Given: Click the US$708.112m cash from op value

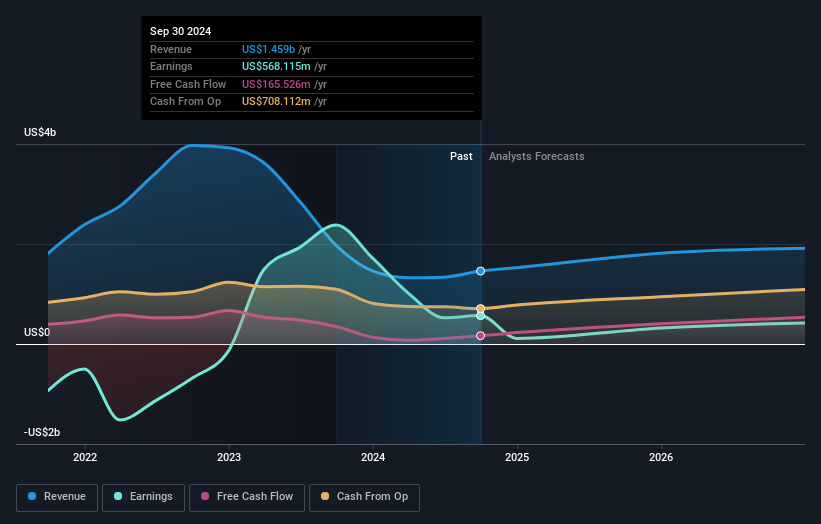Looking at the screenshot, I should click(276, 102).
